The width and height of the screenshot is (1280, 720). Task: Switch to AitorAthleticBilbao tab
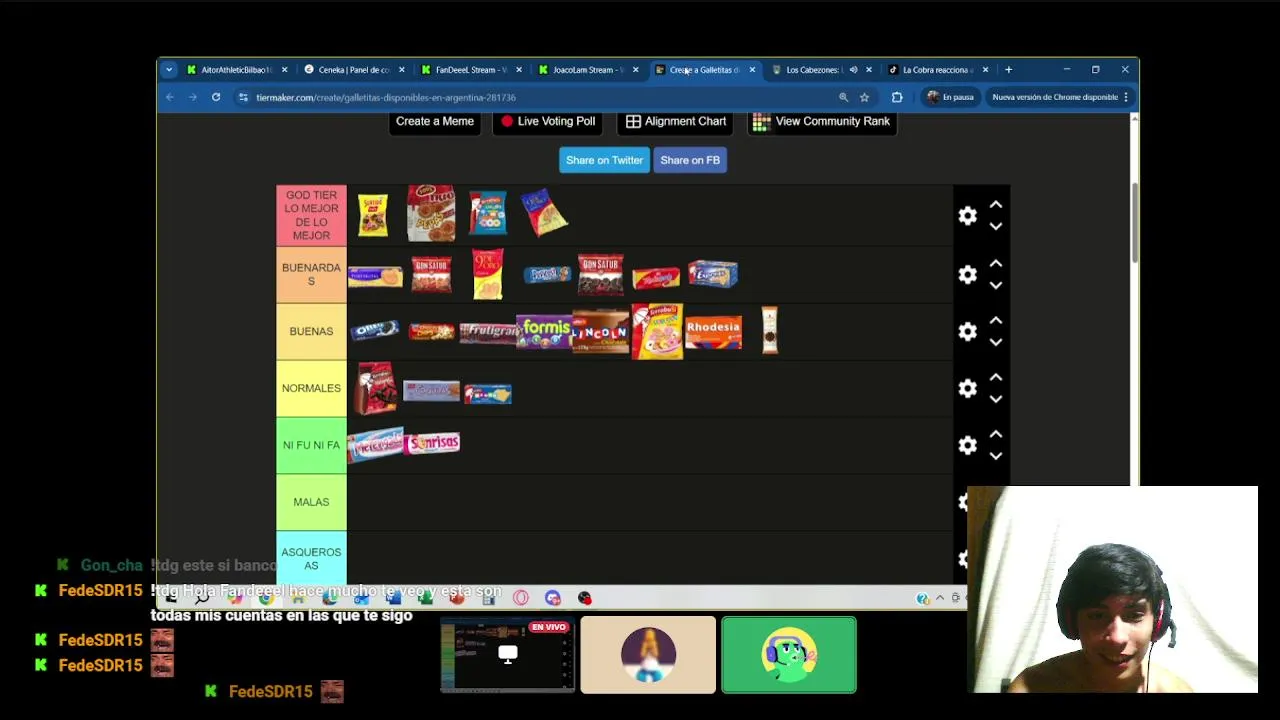(x=237, y=70)
